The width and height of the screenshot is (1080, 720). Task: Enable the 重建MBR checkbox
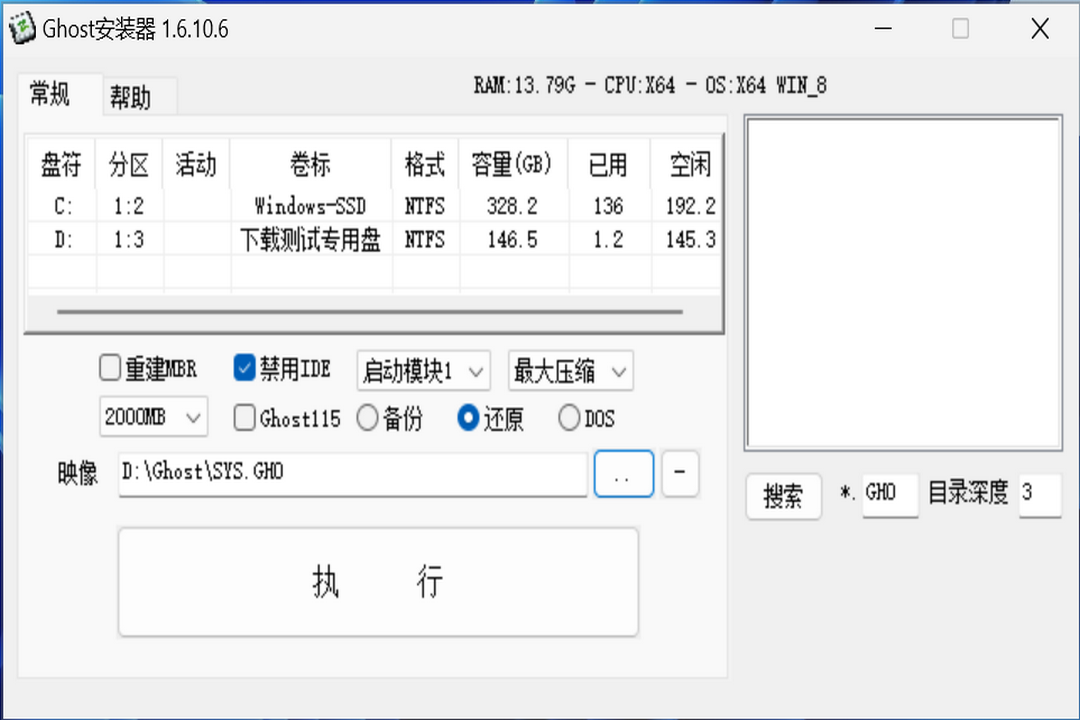(110, 368)
